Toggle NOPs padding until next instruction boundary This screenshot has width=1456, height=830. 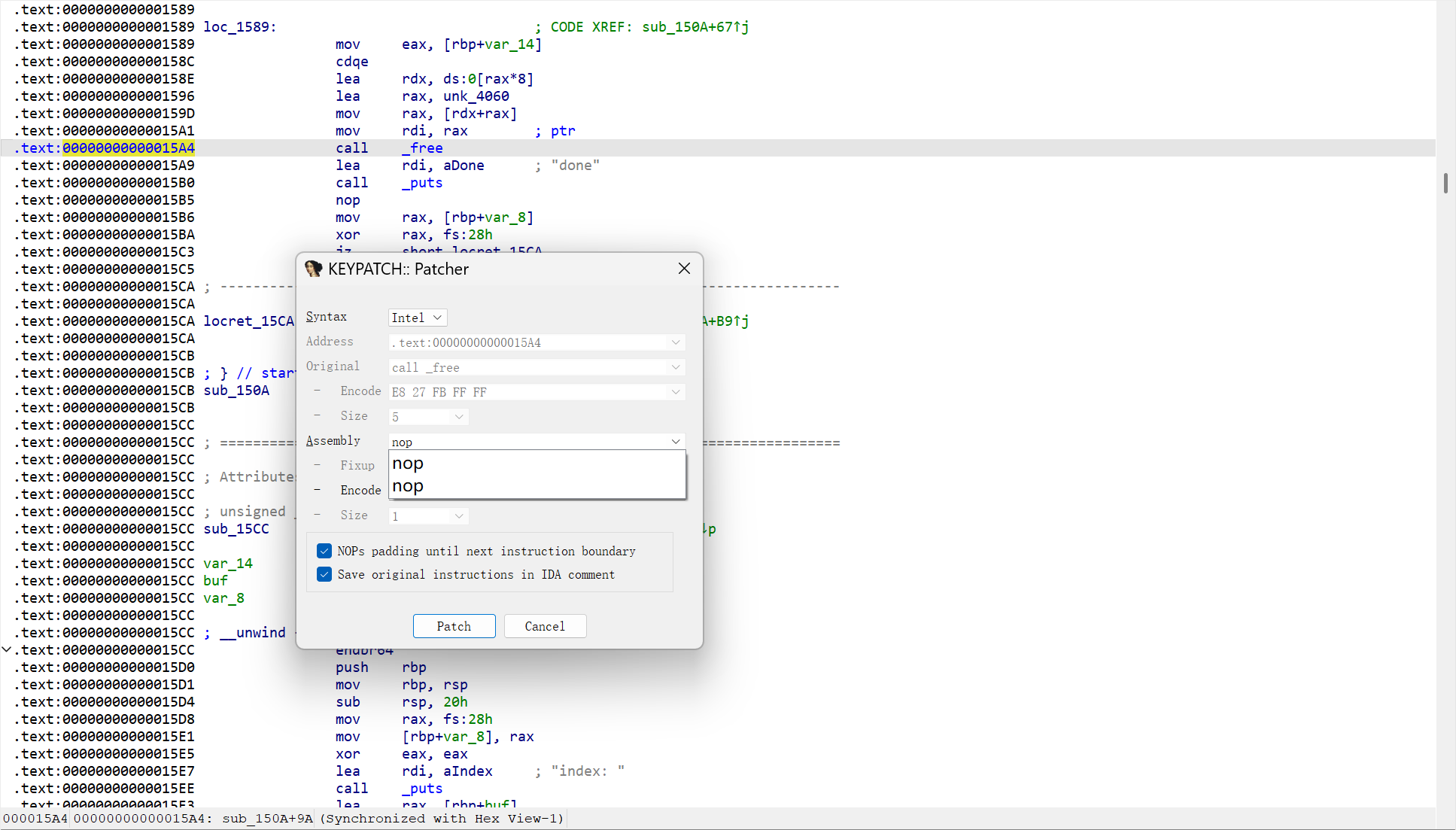pyautogui.click(x=324, y=551)
